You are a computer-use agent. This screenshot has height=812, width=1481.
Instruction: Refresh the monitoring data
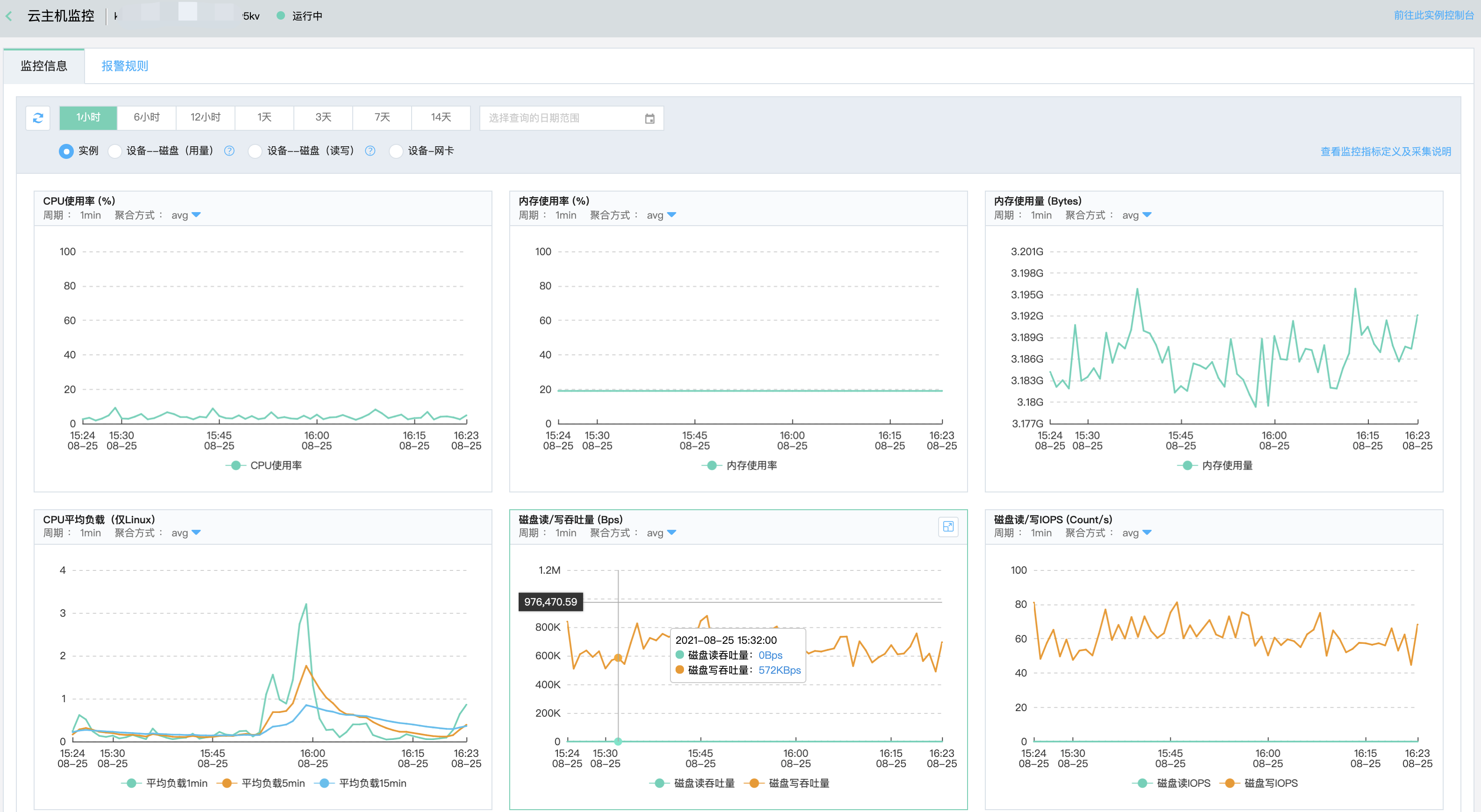coord(38,118)
